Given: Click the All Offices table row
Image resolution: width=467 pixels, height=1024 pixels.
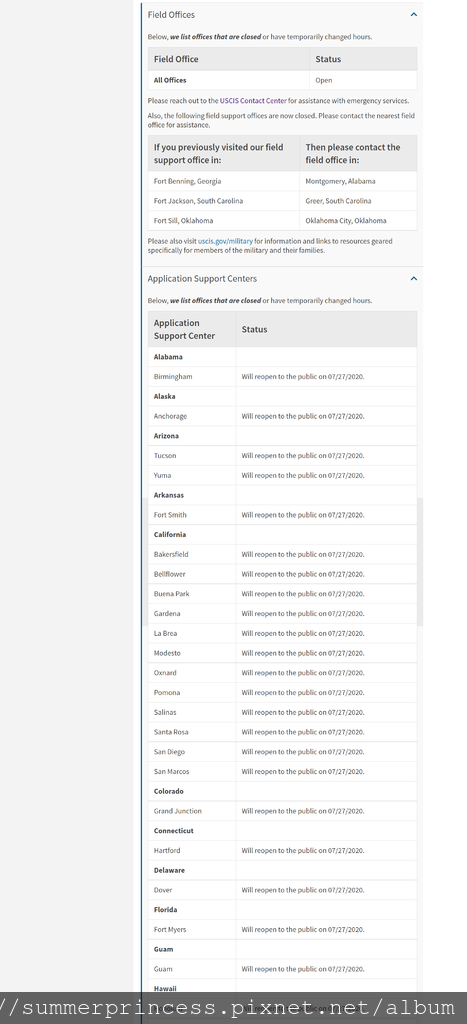Looking at the screenshot, I should pos(282,80).
